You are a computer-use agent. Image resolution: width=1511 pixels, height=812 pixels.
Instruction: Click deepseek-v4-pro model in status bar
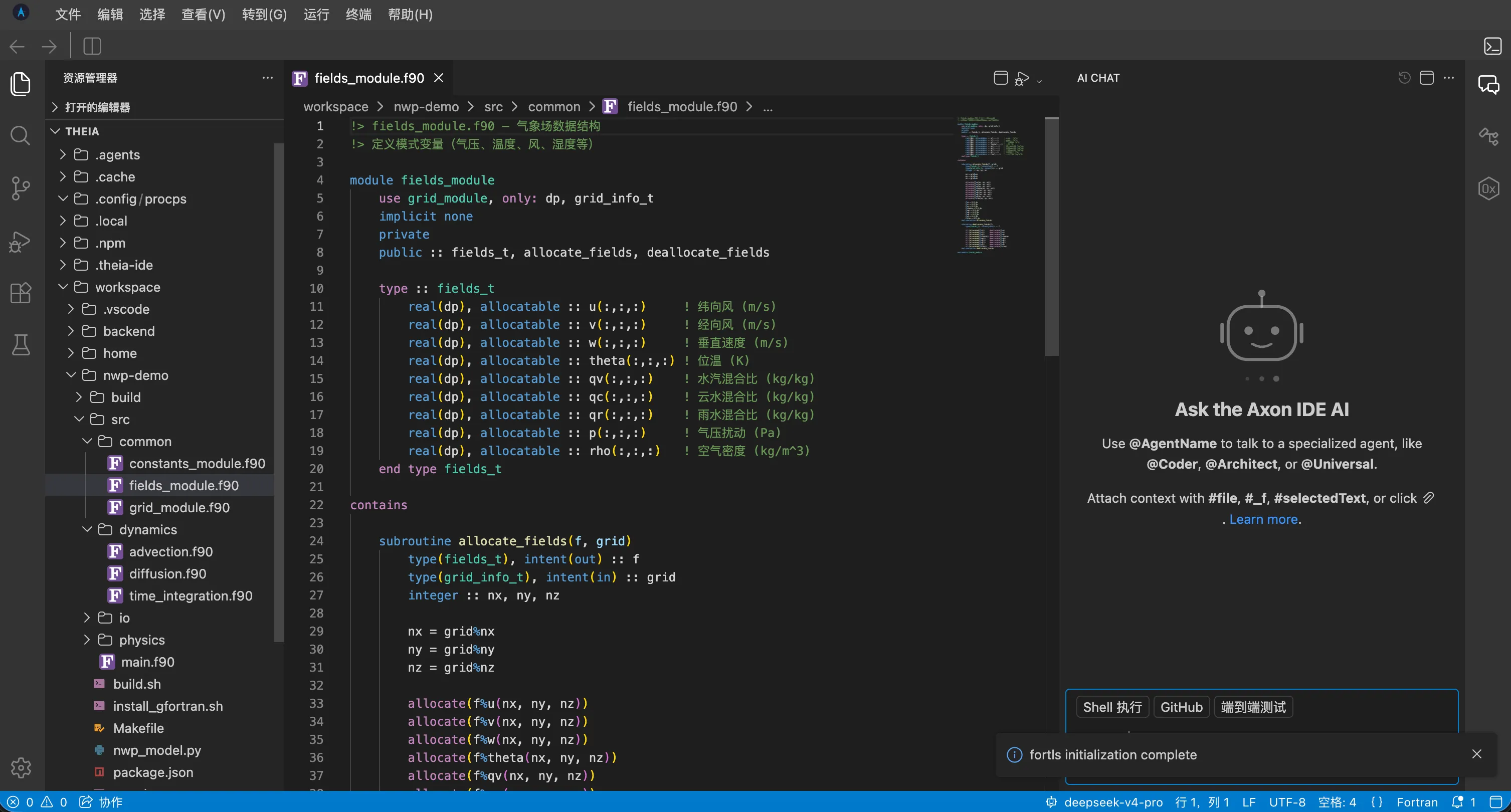(x=1104, y=802)
